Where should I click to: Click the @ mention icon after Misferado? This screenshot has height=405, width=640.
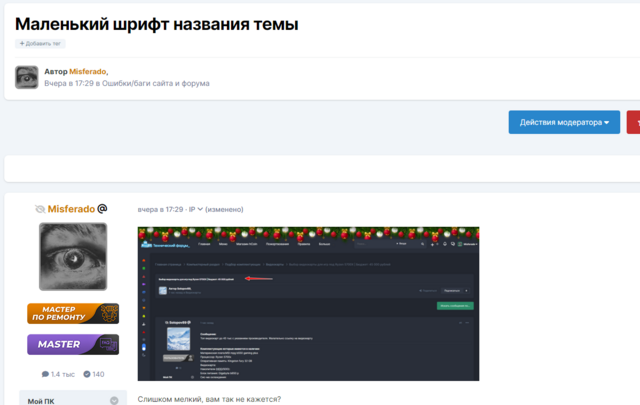click(102, 209)
